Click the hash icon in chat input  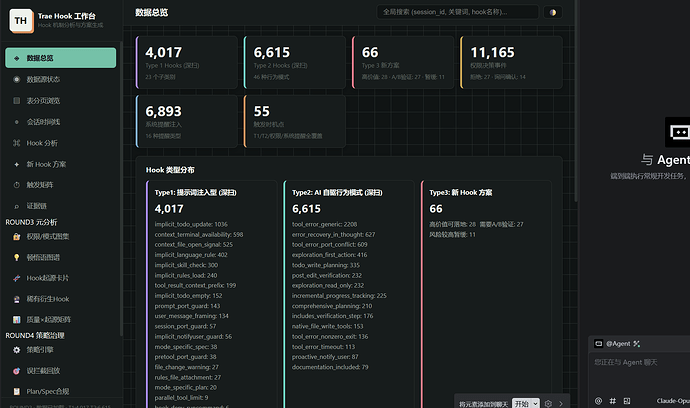pyautogui.click(x=613, y=401)
